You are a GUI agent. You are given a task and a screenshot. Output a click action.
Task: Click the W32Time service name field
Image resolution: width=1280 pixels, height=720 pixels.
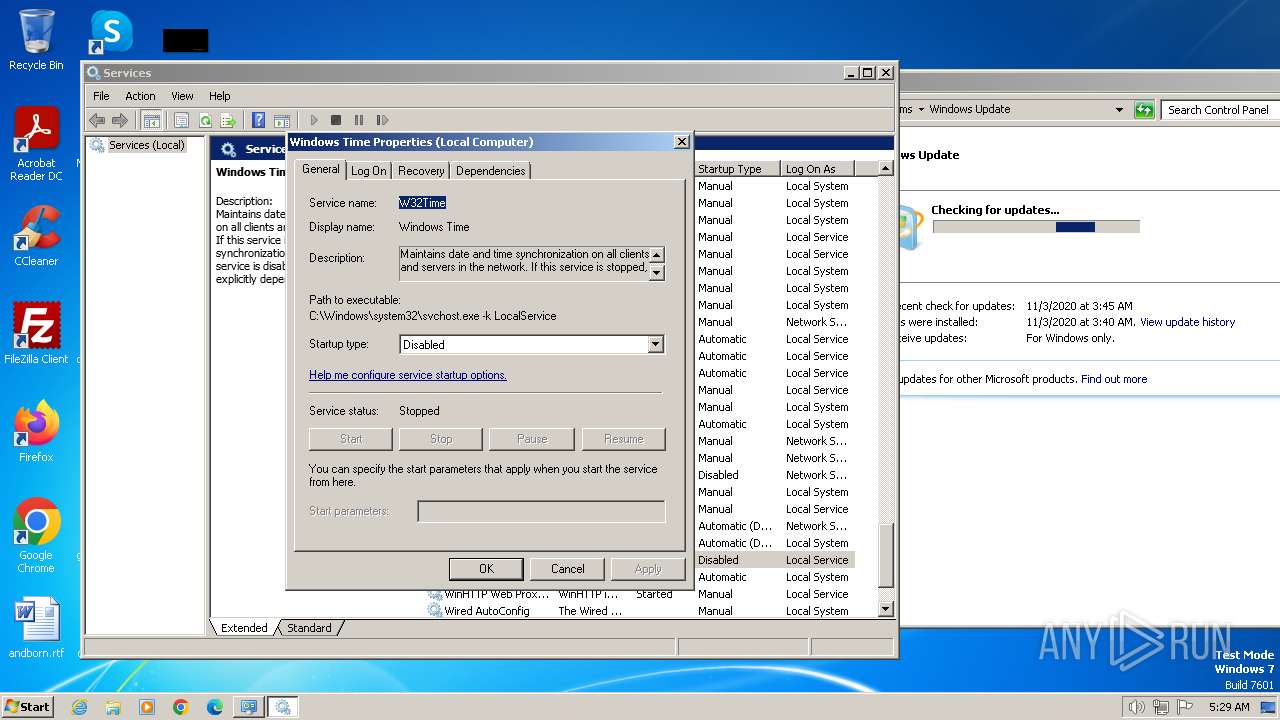pos(422,203)
